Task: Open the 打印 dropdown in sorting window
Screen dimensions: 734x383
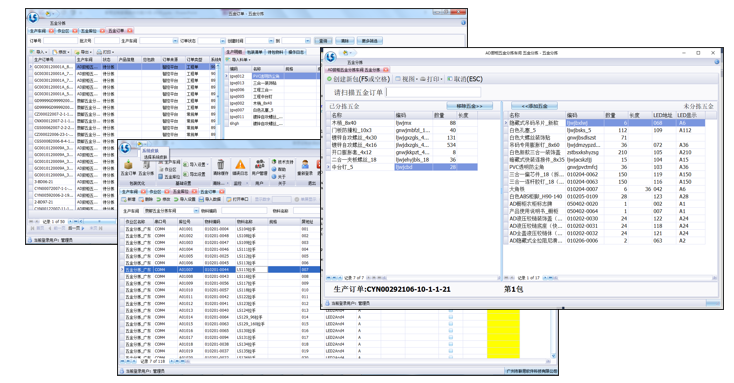Action: tap(431, 79)
